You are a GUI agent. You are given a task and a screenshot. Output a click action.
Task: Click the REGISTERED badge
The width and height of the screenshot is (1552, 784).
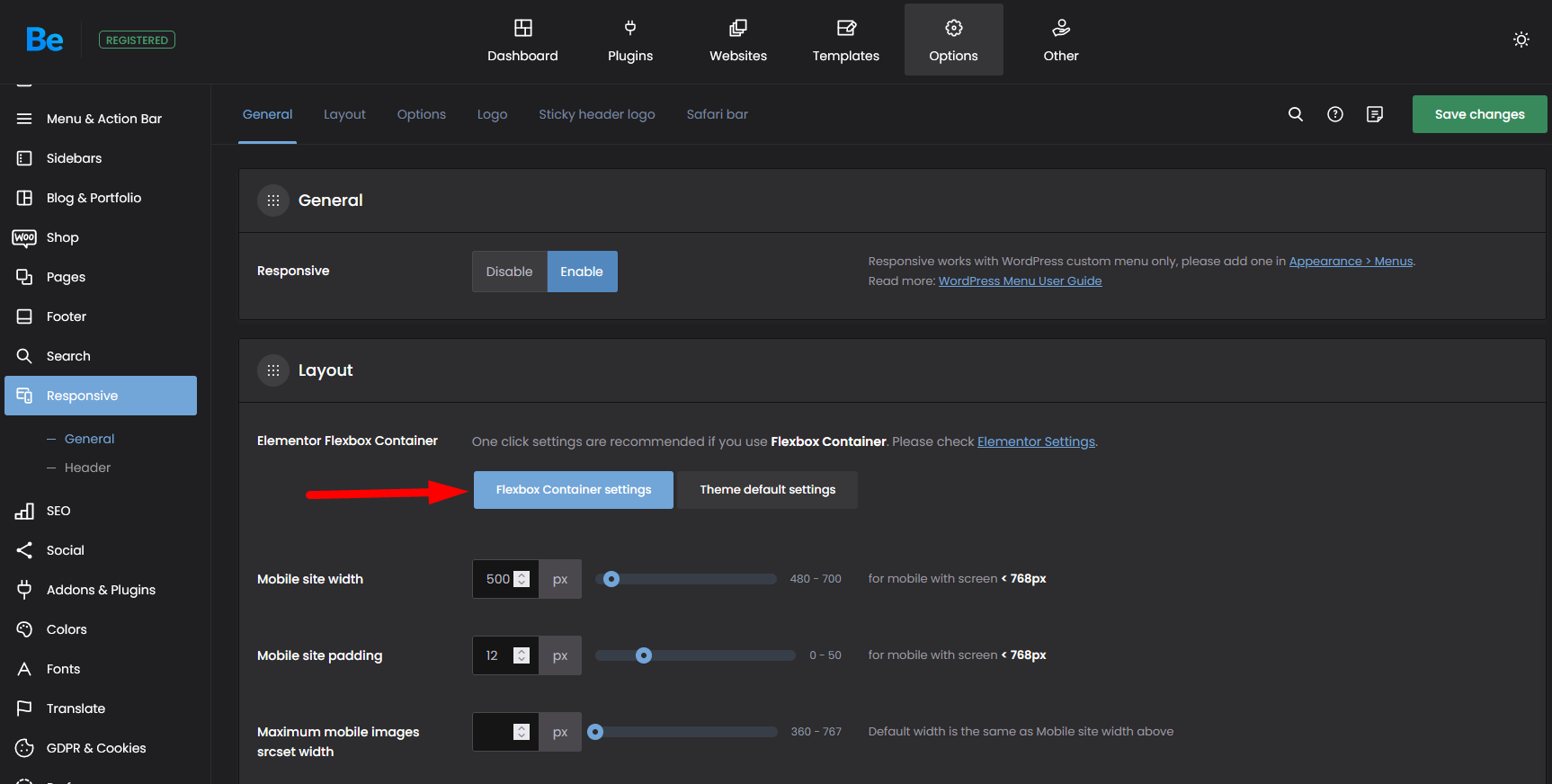(x=137, y=40)
